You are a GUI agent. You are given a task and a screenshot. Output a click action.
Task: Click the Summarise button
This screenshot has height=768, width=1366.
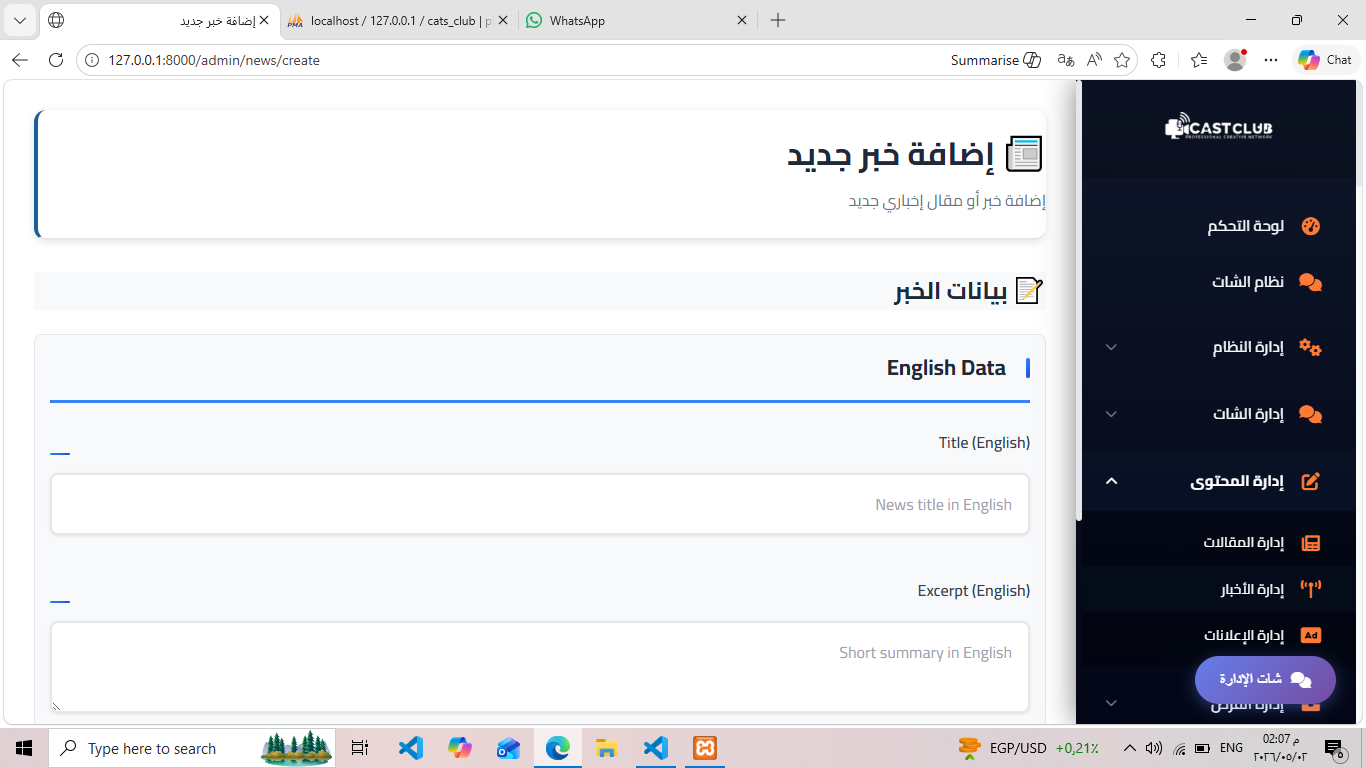coord(997,60)
